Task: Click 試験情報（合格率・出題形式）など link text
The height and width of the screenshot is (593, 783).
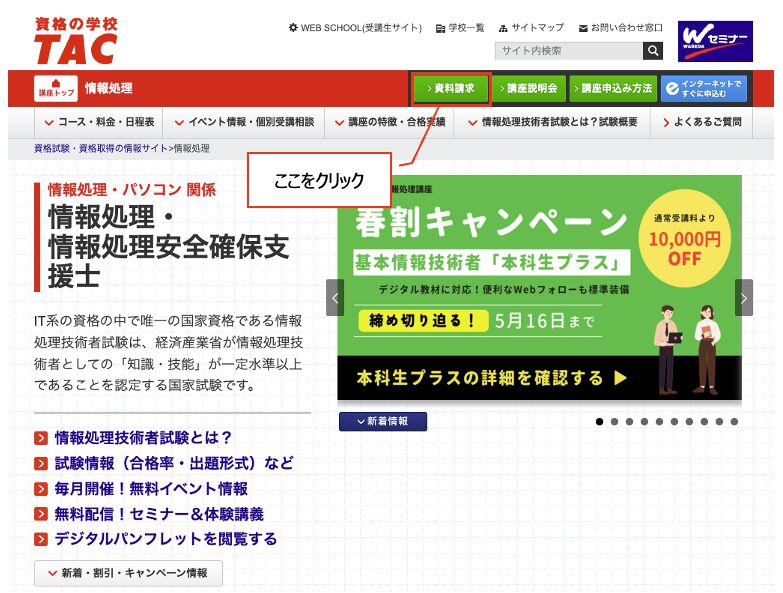Action: click(x=174, y=463)
